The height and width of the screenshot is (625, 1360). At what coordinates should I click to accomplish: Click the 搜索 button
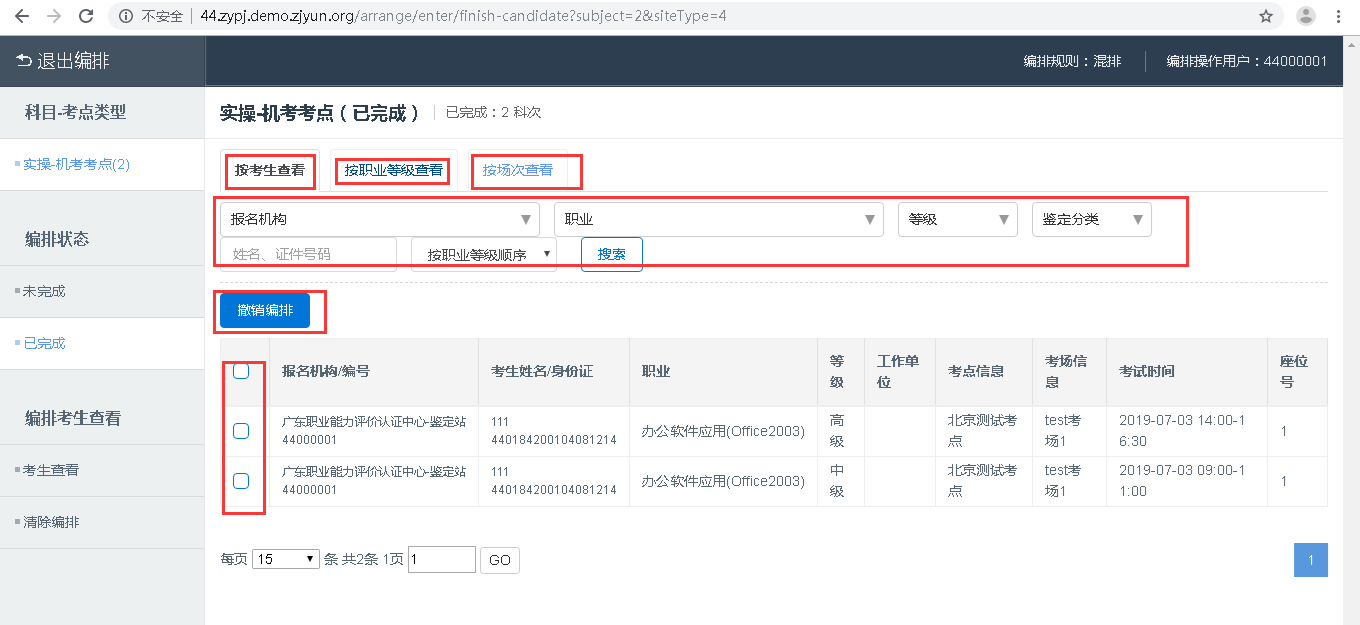(x=612, y=254)
